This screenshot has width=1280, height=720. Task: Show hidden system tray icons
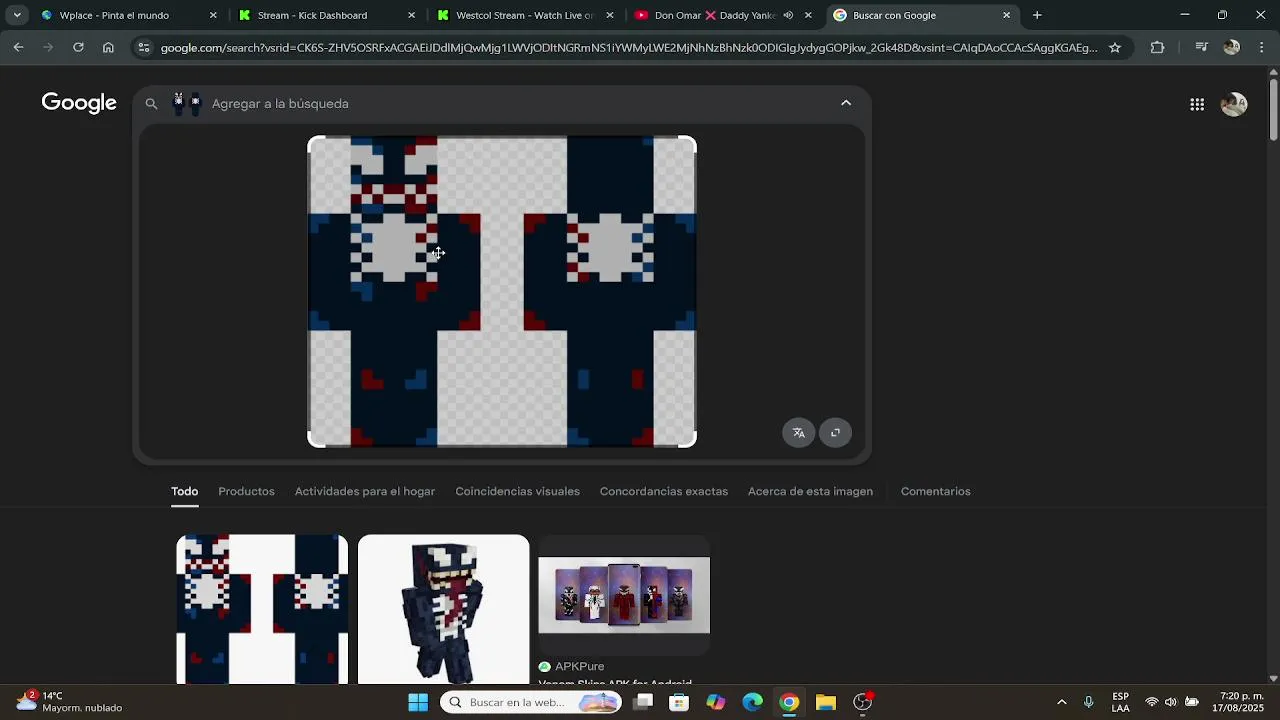click(1062, 702)
